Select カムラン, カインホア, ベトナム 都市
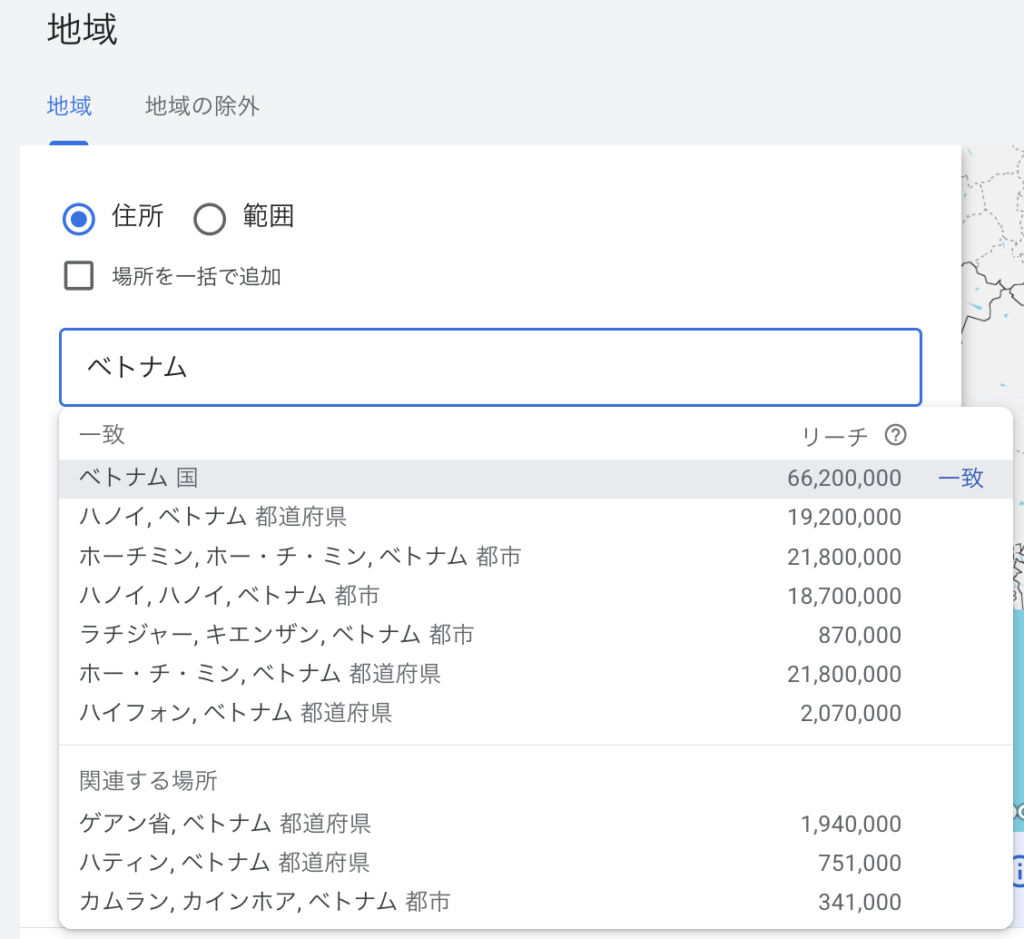This screenshot has height=939, width=1024. click(x=264, y=902)
